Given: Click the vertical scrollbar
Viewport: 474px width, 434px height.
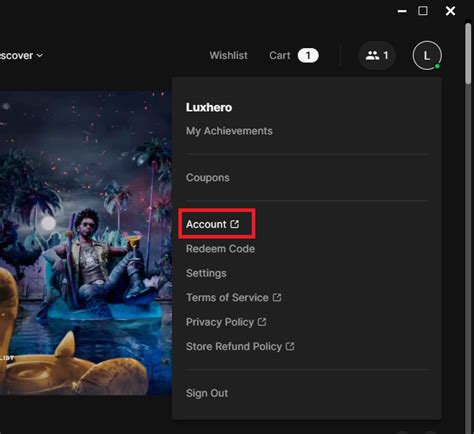Looking at the screenshot, I should pyautogui.click(x=468, y=53).
